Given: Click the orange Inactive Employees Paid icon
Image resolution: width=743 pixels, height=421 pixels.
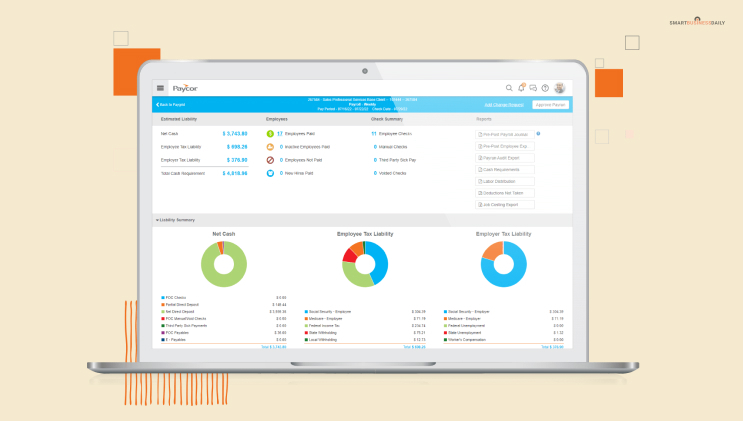Looking at the screenshot, I should [x=270, y=147].
